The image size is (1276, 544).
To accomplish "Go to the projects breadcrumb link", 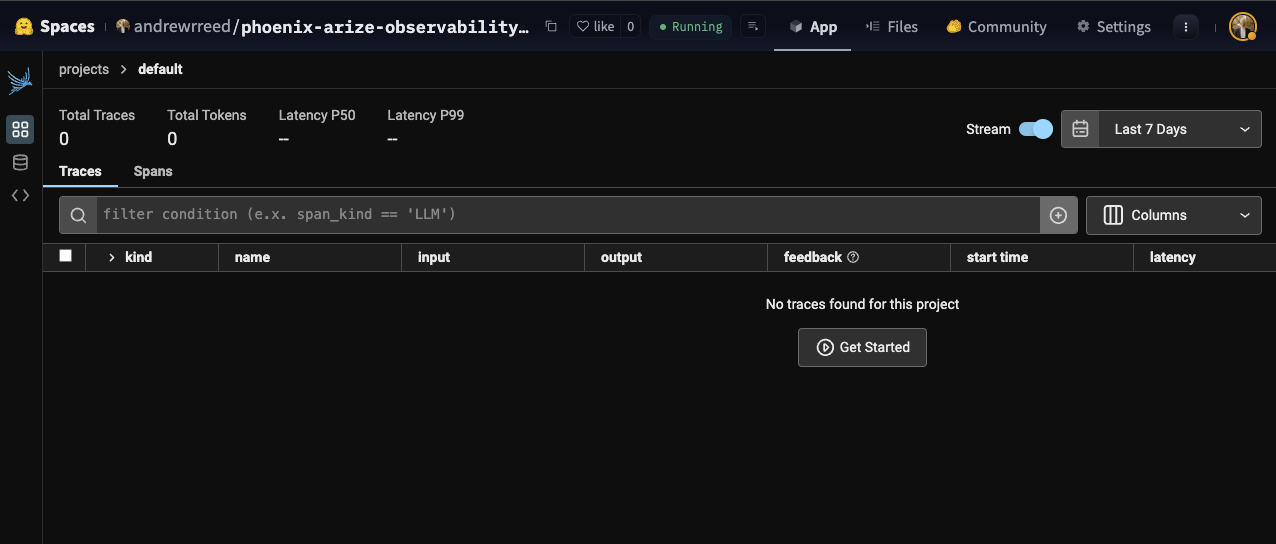I will pyautogui.click(x=83, y=69).
